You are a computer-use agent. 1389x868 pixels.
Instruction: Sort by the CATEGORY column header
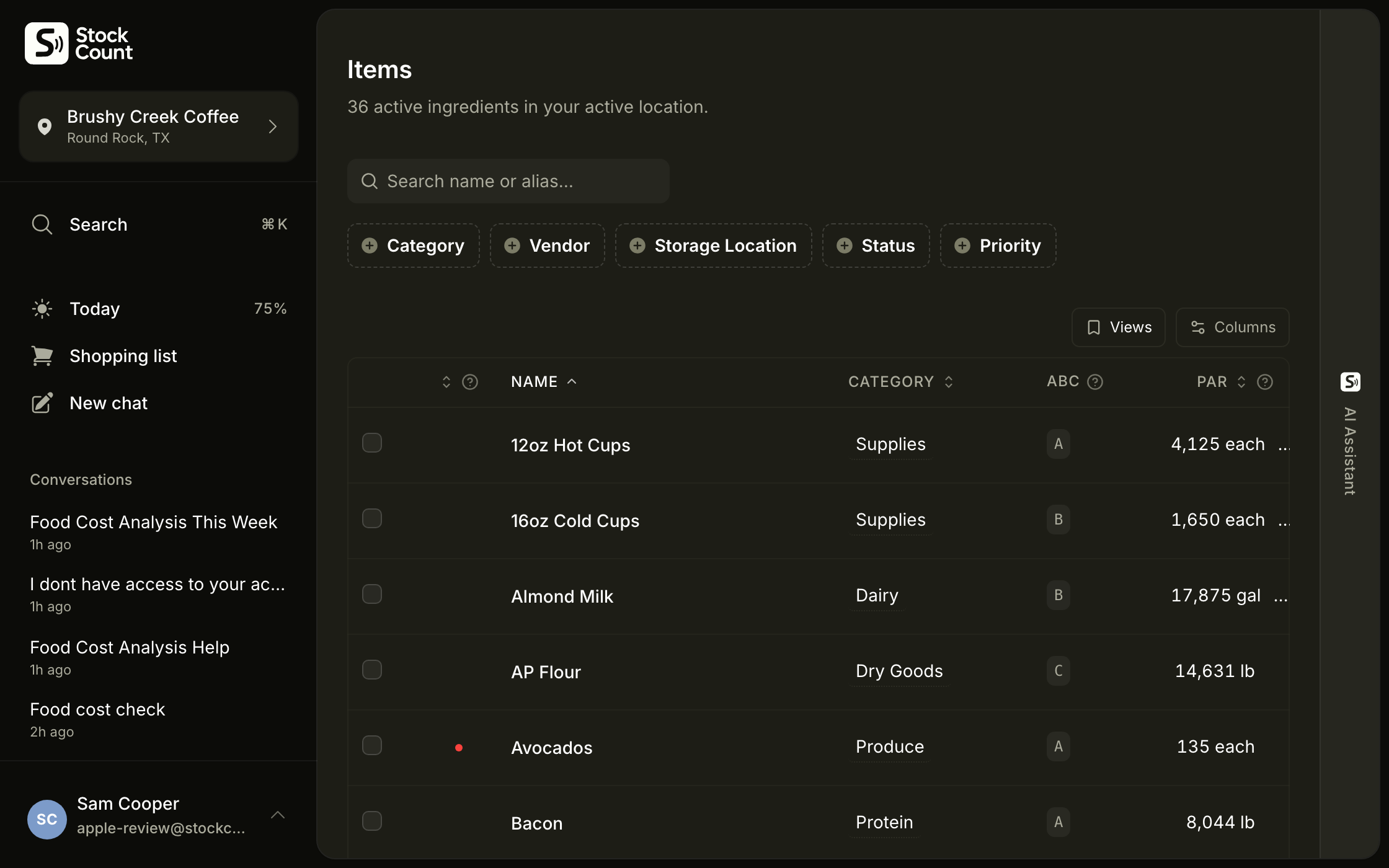pyautogui.click(x=900, y=382)
